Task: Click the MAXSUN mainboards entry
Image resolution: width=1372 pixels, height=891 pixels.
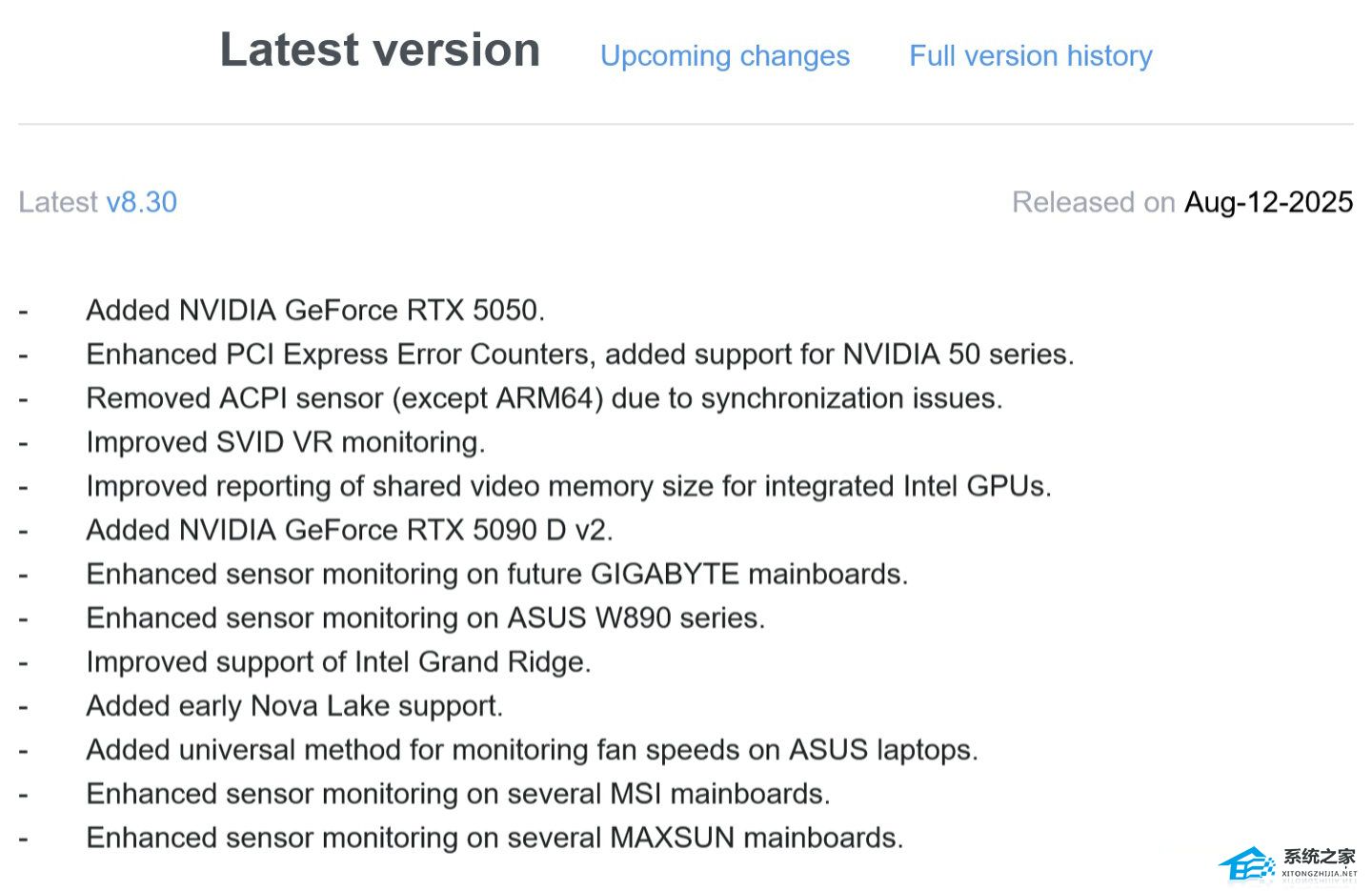Action: [494, 838]
